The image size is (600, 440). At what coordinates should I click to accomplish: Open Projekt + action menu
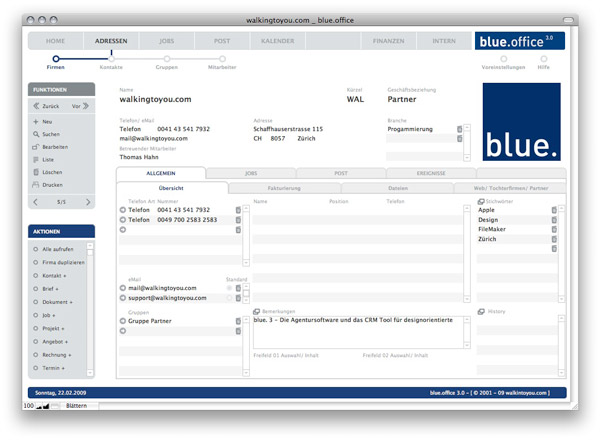point(49,329)
